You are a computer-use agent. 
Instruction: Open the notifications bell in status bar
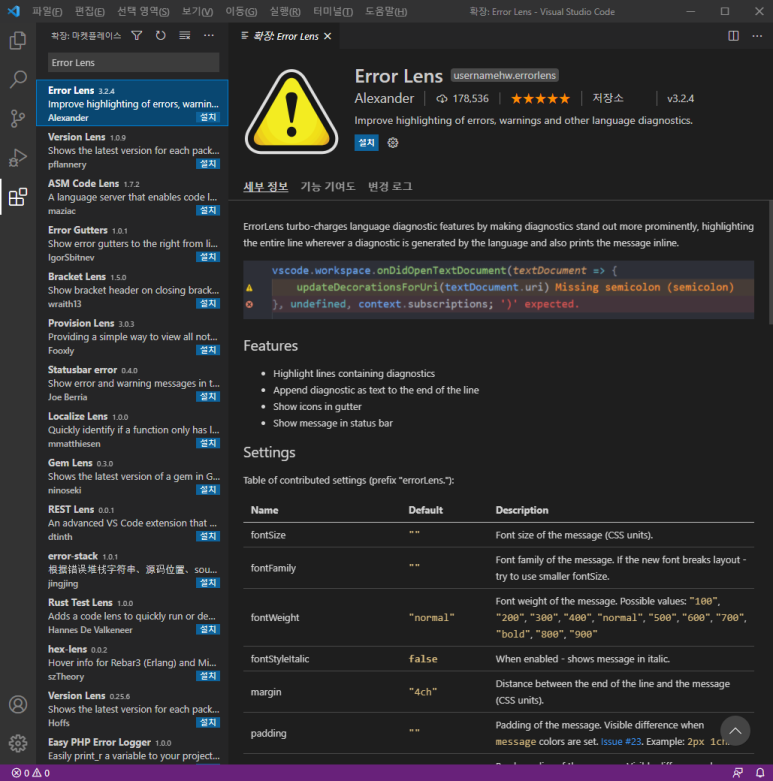click(x=760, y=773)
